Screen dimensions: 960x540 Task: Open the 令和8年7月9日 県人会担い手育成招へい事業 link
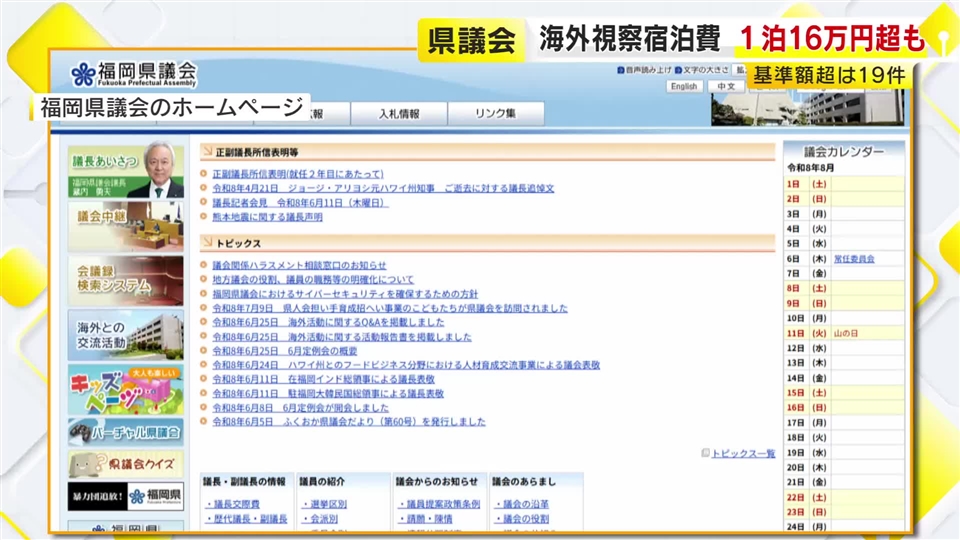pyautogui.click(x=390, y=308)
